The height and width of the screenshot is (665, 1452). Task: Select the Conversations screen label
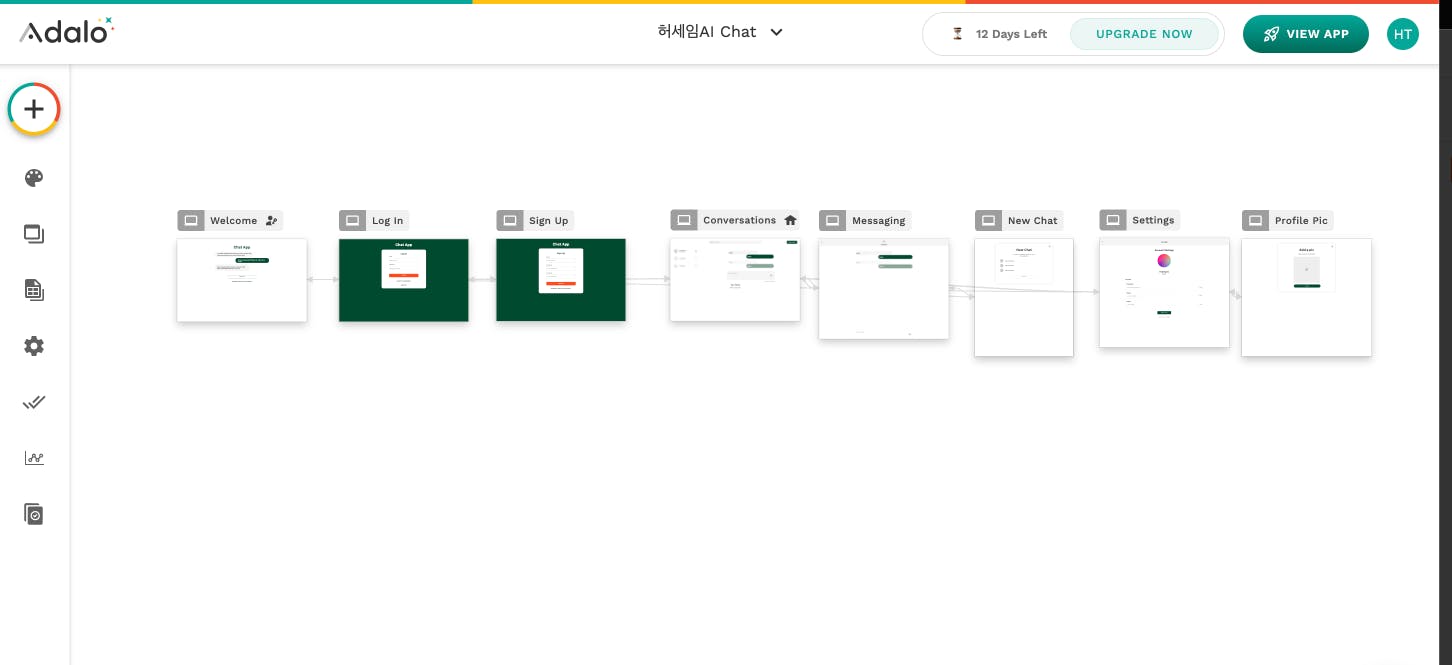click(x=739, y=220)
